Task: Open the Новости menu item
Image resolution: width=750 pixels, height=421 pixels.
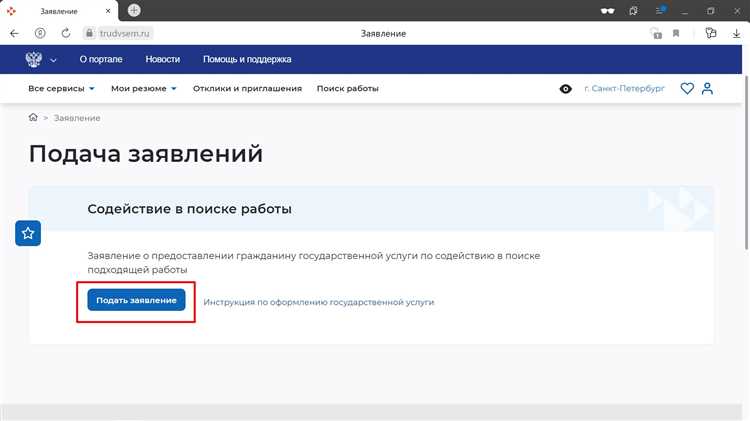Action: click(163, 59)
